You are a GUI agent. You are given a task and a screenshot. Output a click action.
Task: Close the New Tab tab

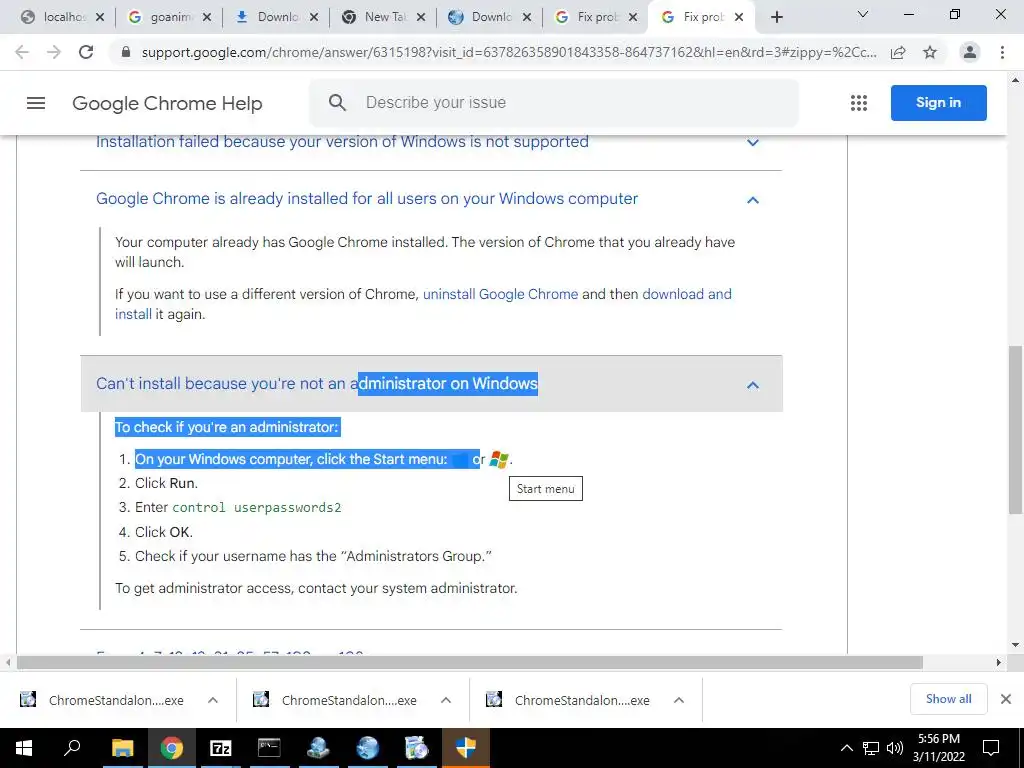click(421, 18)
